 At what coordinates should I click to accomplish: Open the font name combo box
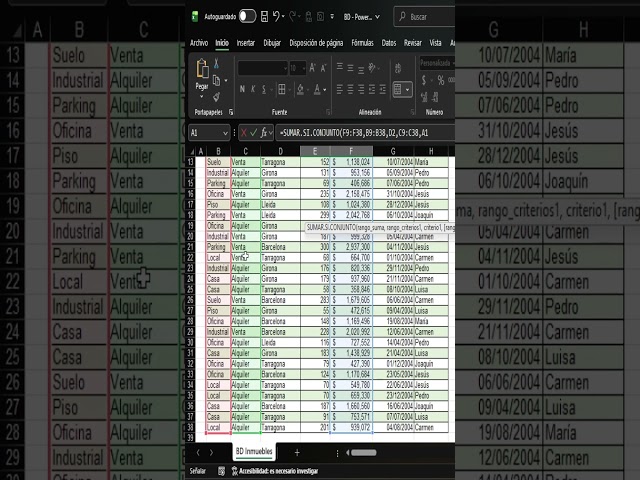[x=262, y=68]
